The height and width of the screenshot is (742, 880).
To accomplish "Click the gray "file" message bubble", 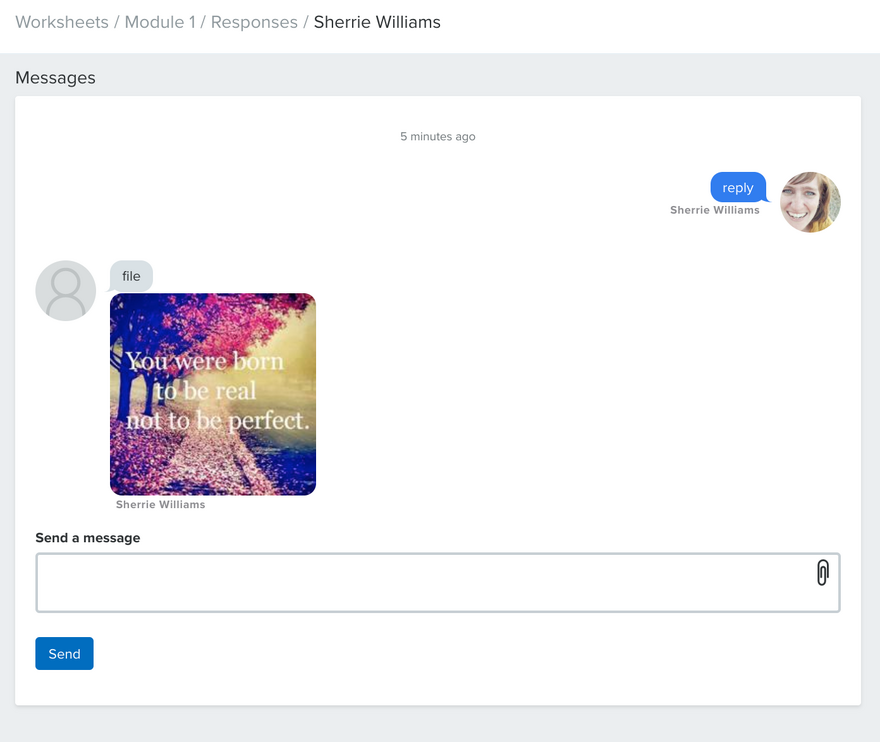I will coord(132,276).
